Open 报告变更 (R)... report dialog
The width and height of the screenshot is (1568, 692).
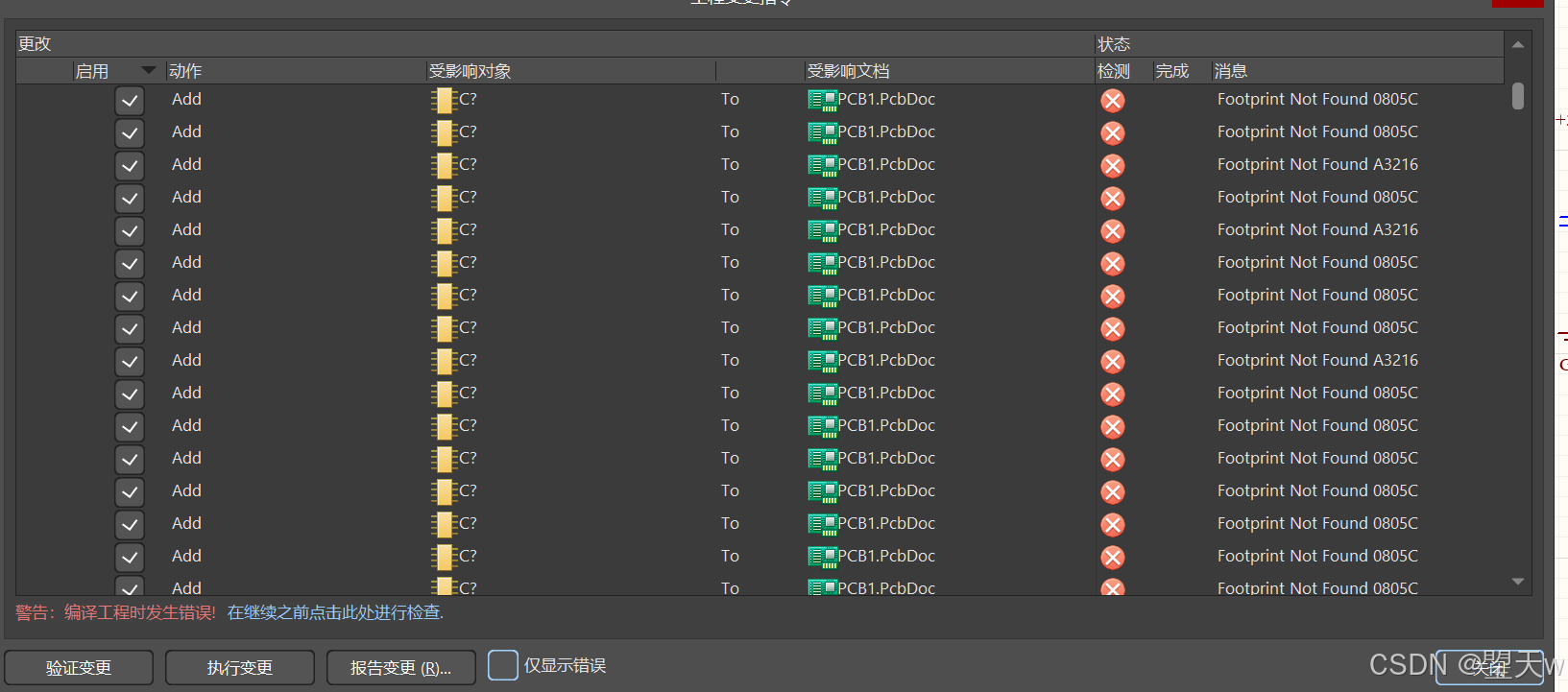tap(401, 667)
